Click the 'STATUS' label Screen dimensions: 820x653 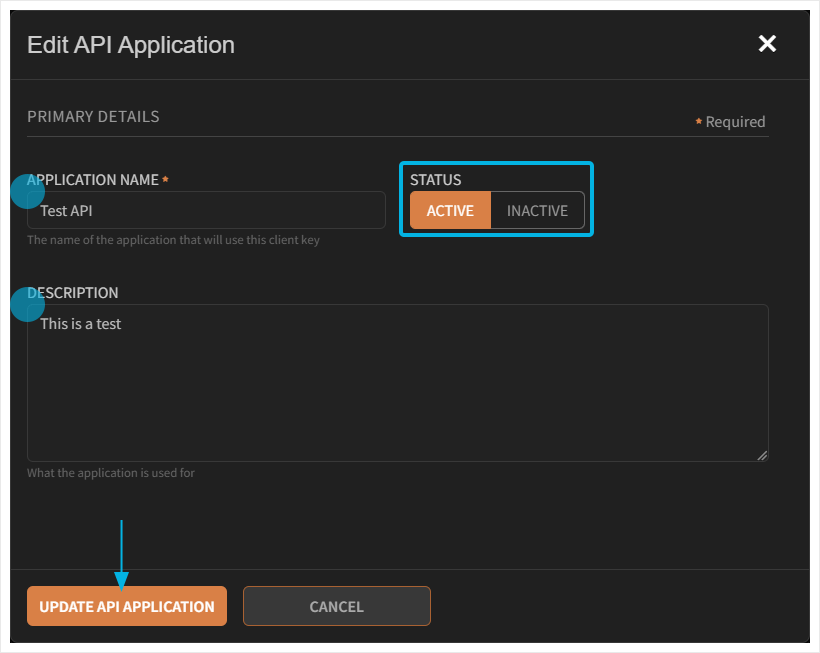436,180
